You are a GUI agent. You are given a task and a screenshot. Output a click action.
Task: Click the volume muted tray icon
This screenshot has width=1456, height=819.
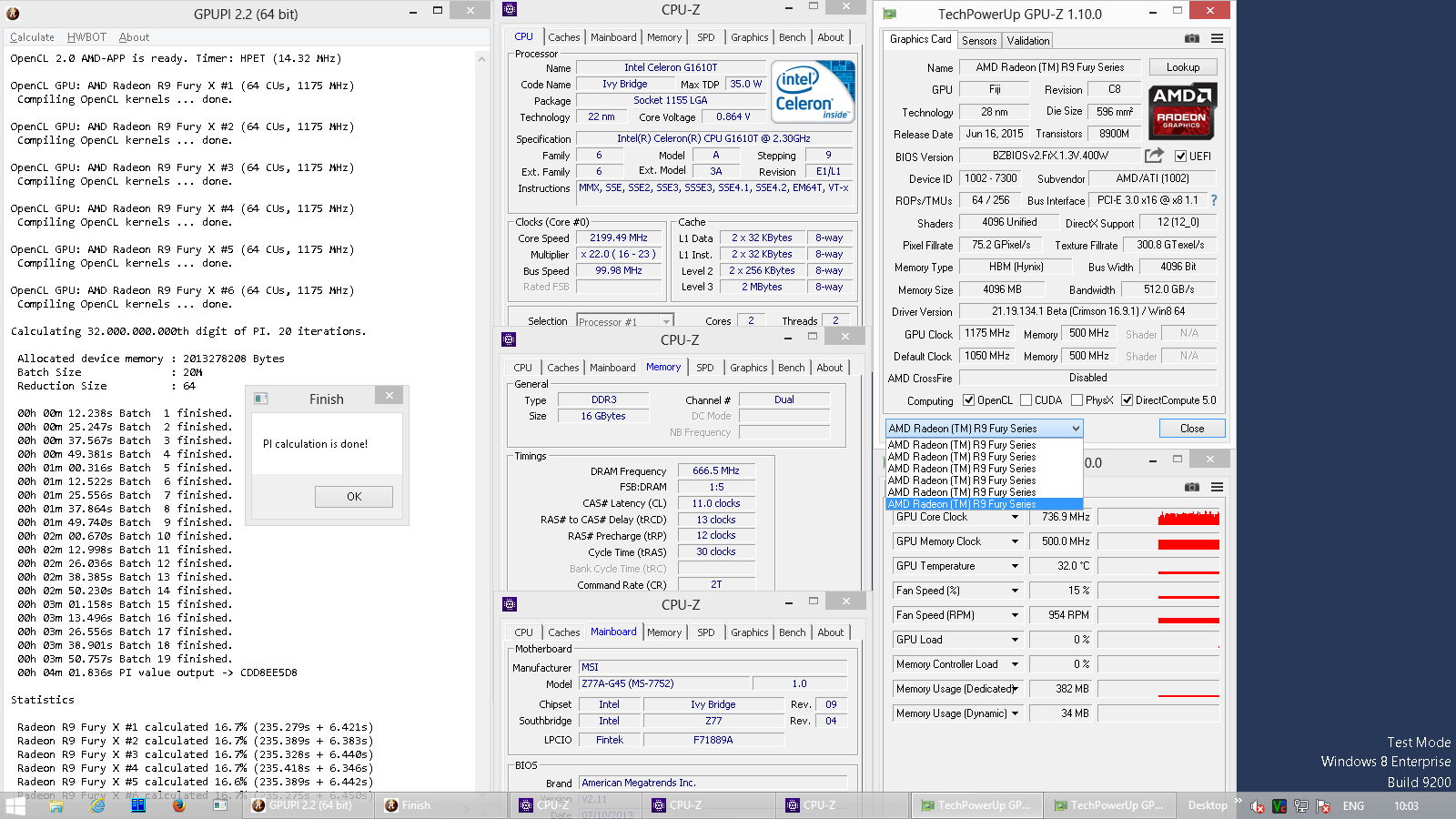tap(1258, 806)
